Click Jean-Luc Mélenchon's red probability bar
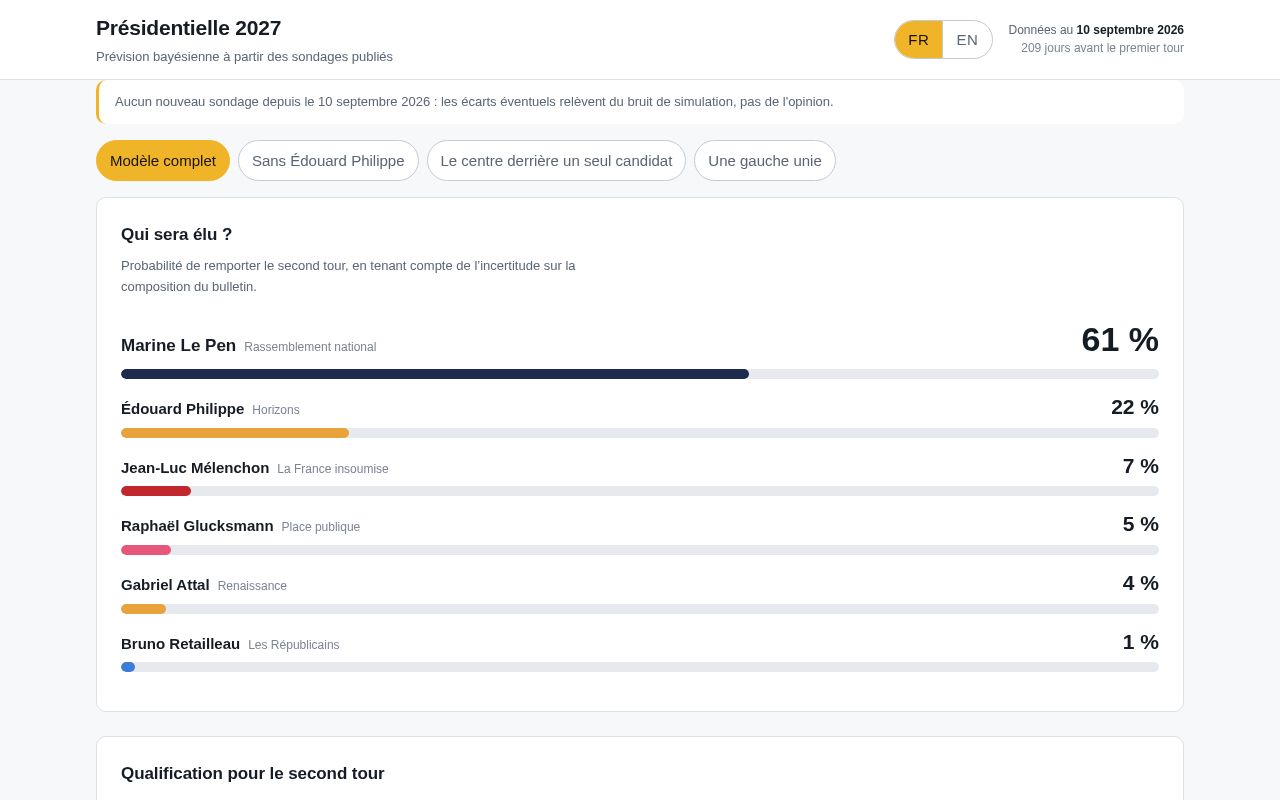Image resolution: width=1280 pixels, height=800 pixels. click(156, 491)
